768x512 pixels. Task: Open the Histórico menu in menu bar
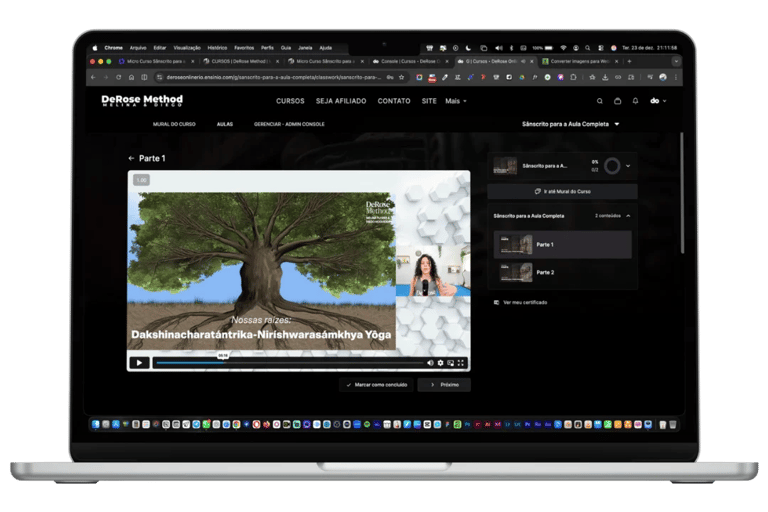(217, 48)
